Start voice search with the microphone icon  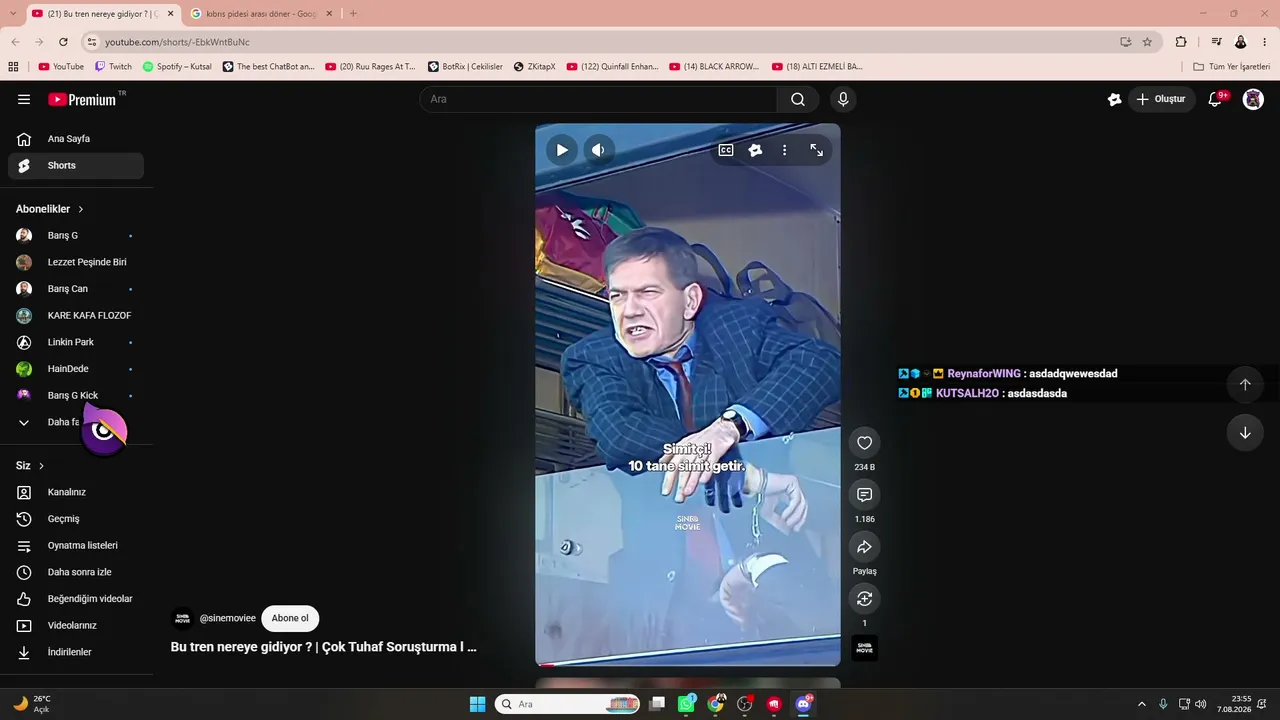pos(843,99)
